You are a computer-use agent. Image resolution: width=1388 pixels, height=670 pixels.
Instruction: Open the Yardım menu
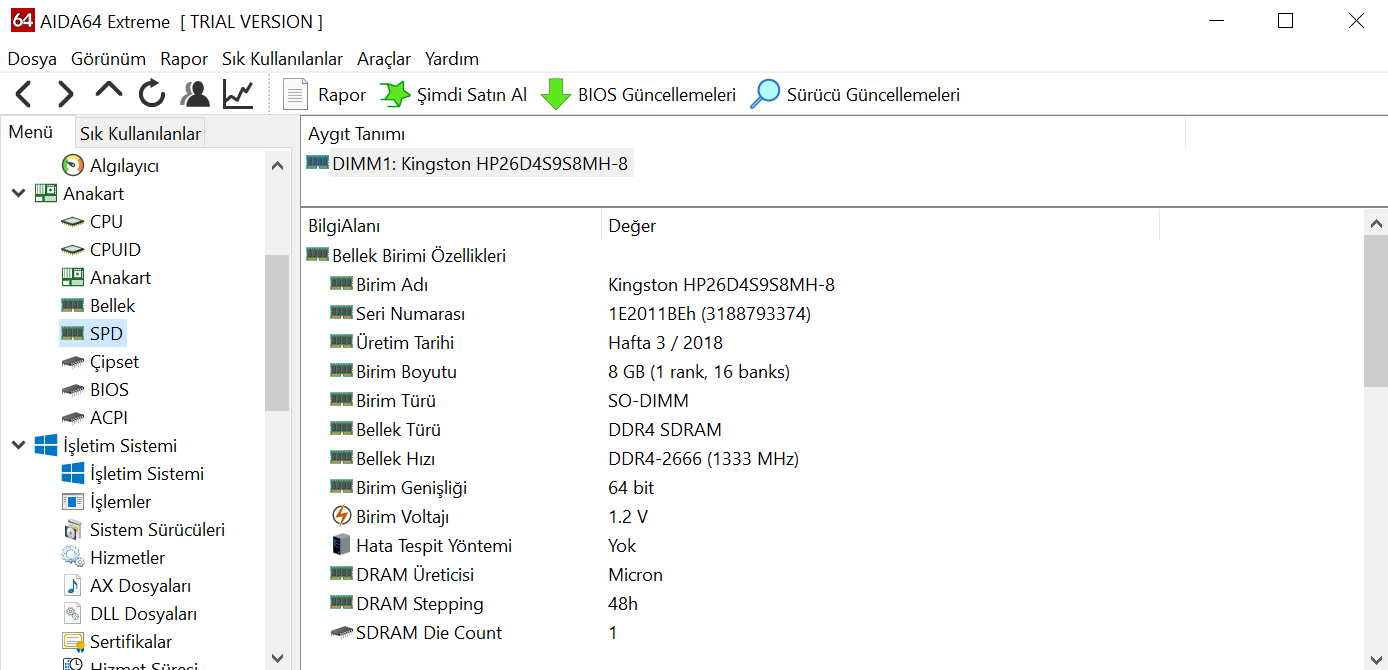(x=452, y=59)
